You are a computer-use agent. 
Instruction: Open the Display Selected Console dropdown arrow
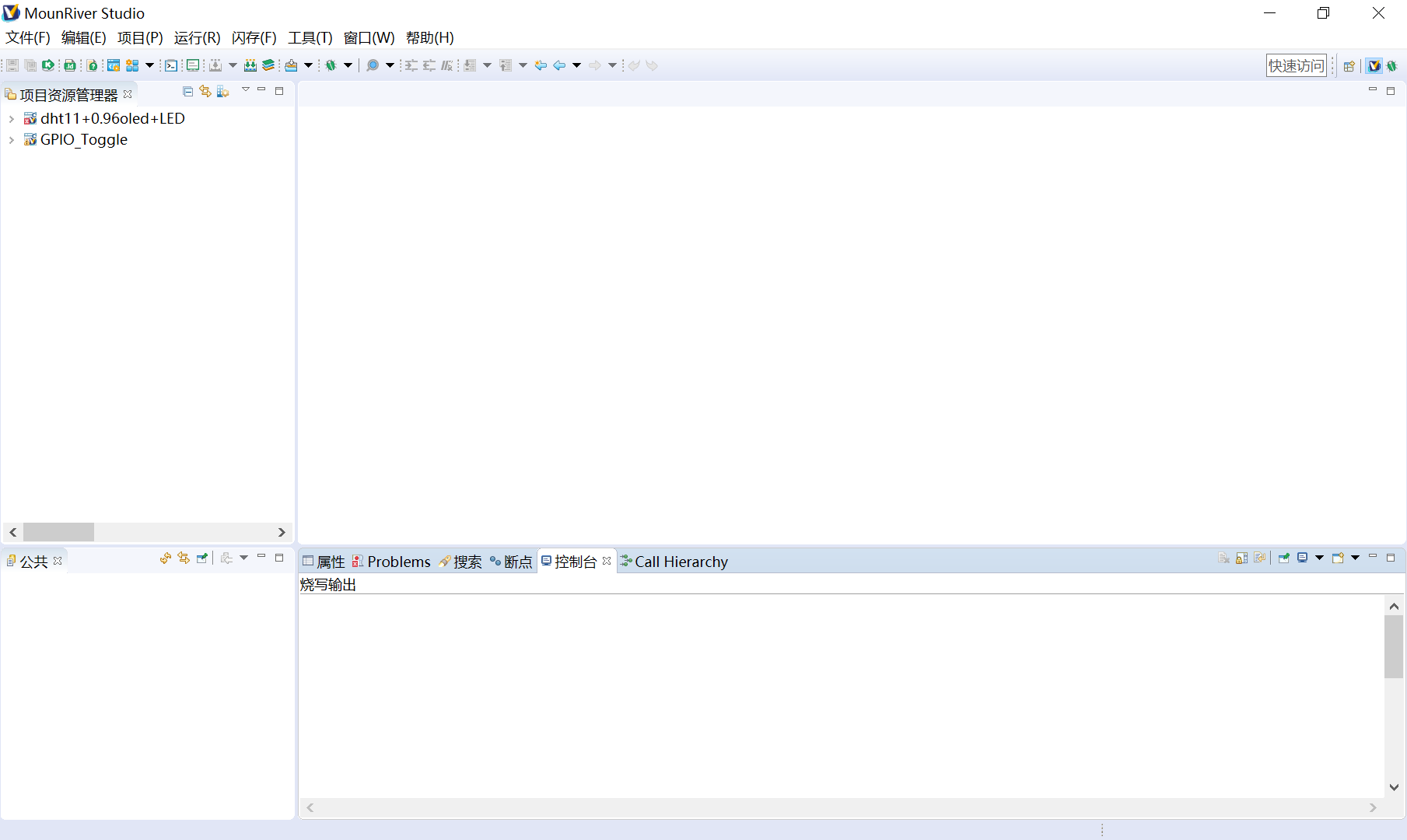coord(1320,558)
